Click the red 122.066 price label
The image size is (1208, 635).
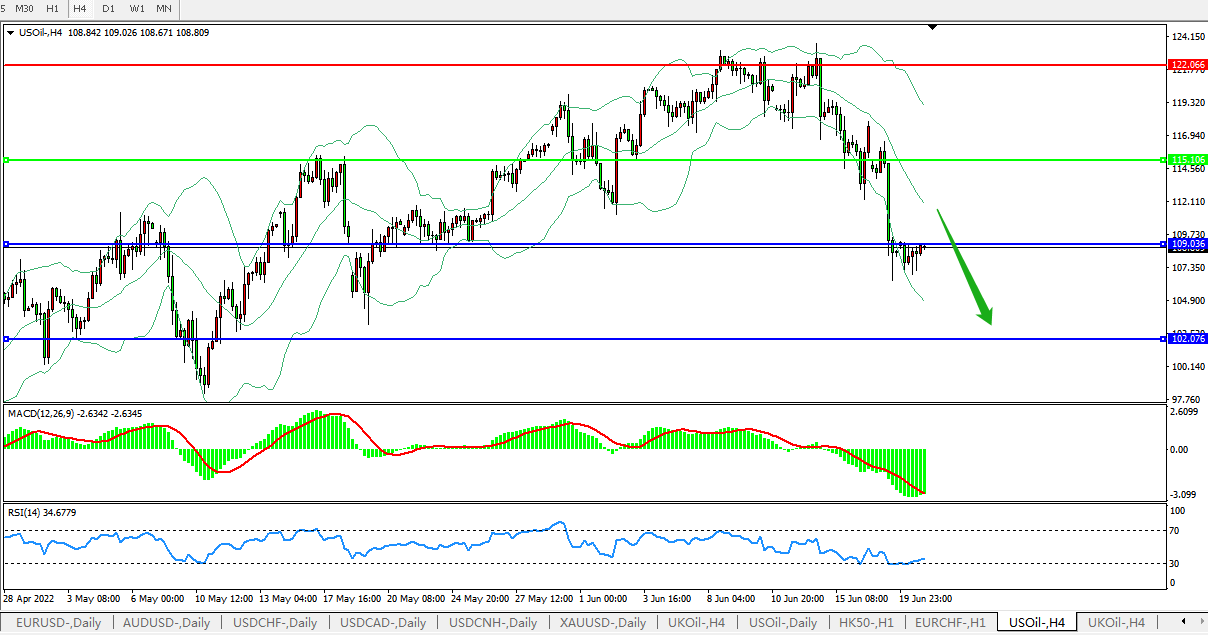click(1187, 64)
